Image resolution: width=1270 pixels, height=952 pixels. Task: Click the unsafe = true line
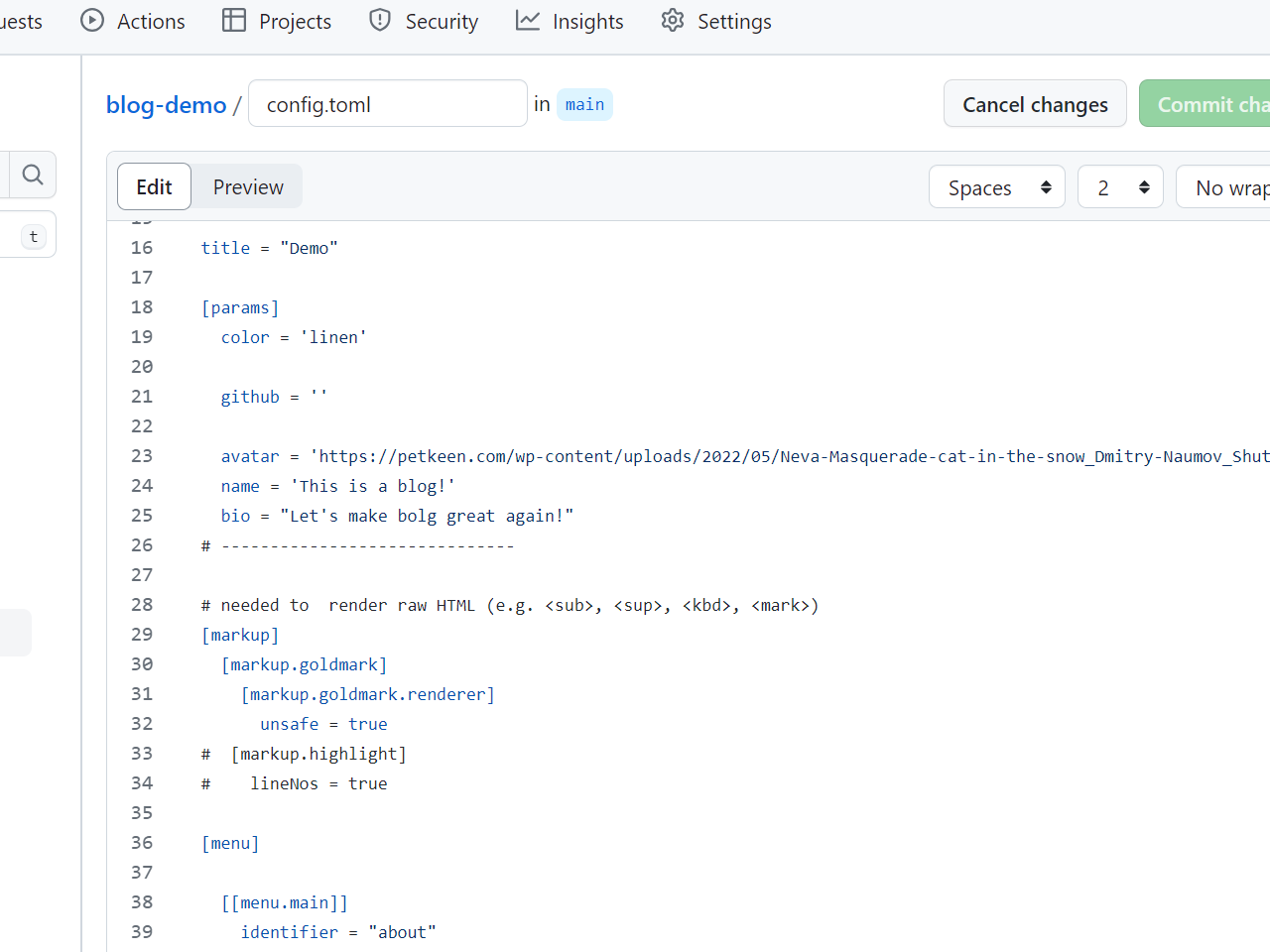click(323, 724)
